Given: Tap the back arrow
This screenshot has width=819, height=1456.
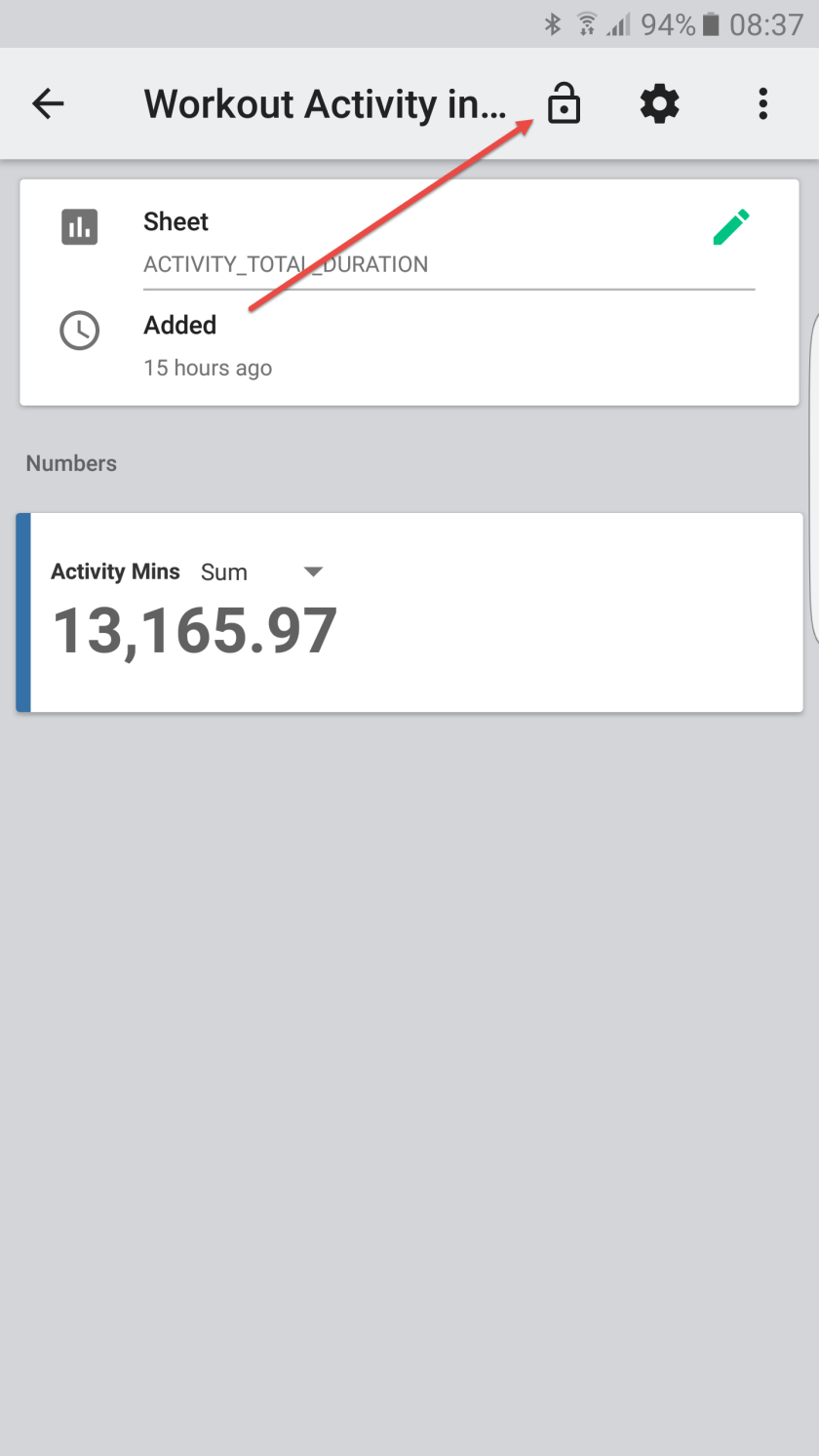Looking at the screenshot, I should tap(48, 103).
